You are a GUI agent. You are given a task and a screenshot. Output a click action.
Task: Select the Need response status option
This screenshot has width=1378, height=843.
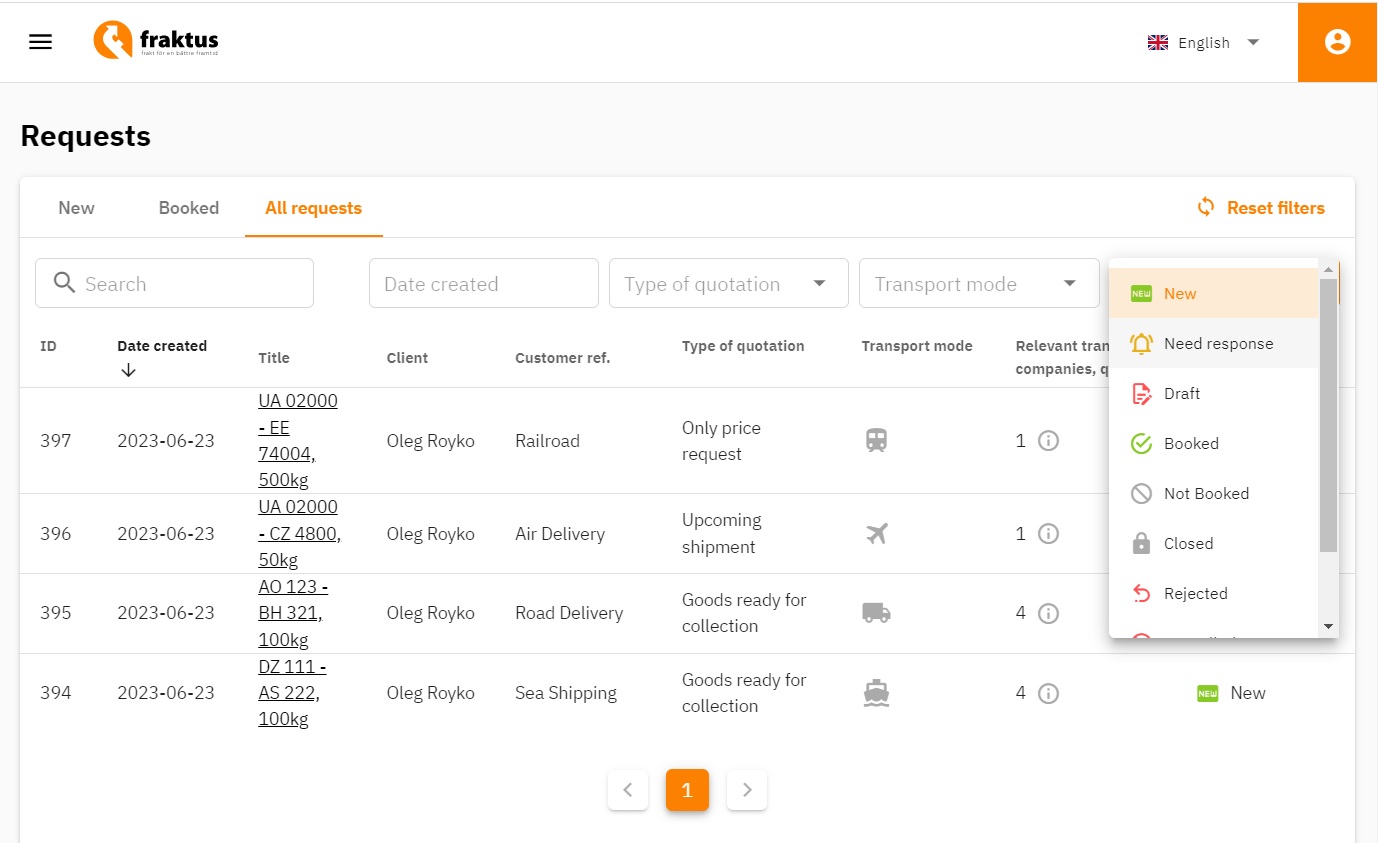1214,343
